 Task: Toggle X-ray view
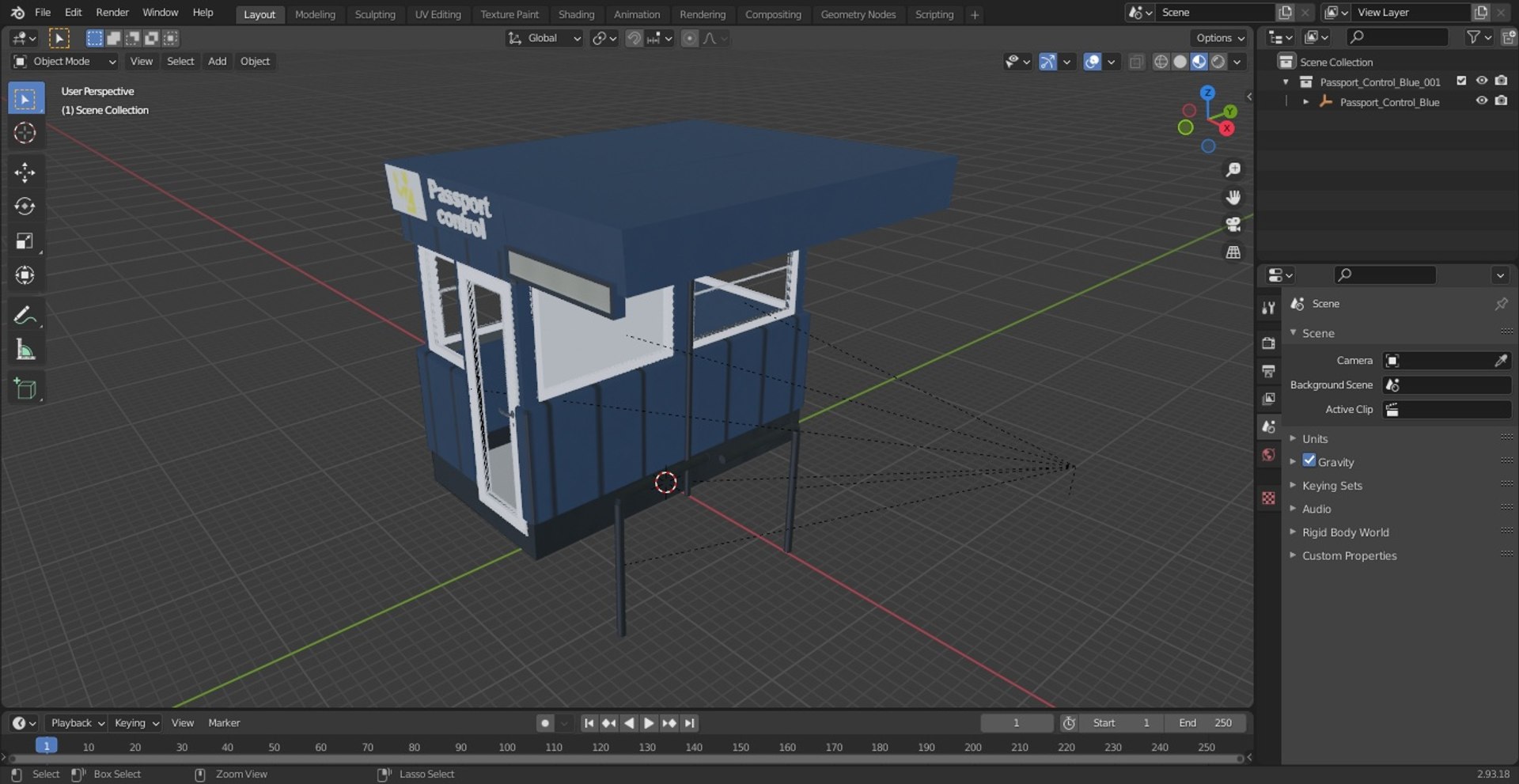pos(1136,62)
